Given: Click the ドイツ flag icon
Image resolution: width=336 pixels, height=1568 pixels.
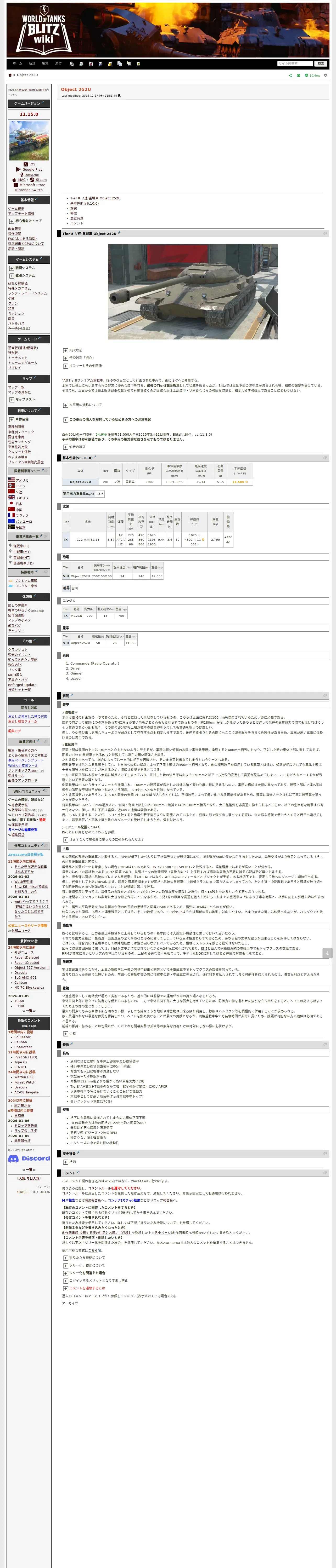Looking at the screenshot, I should tap(11, 486).
